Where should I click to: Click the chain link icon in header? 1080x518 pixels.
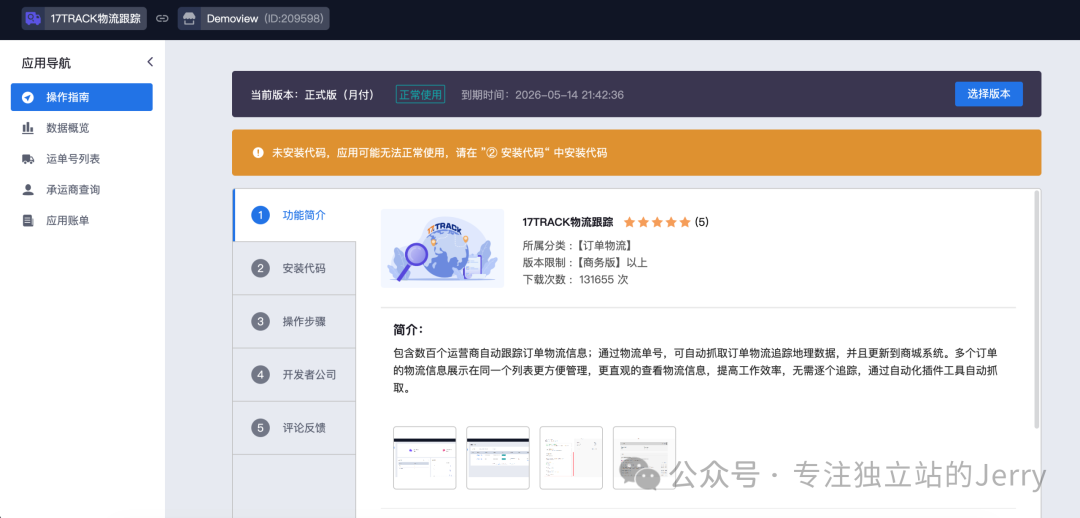pos(162,19)
